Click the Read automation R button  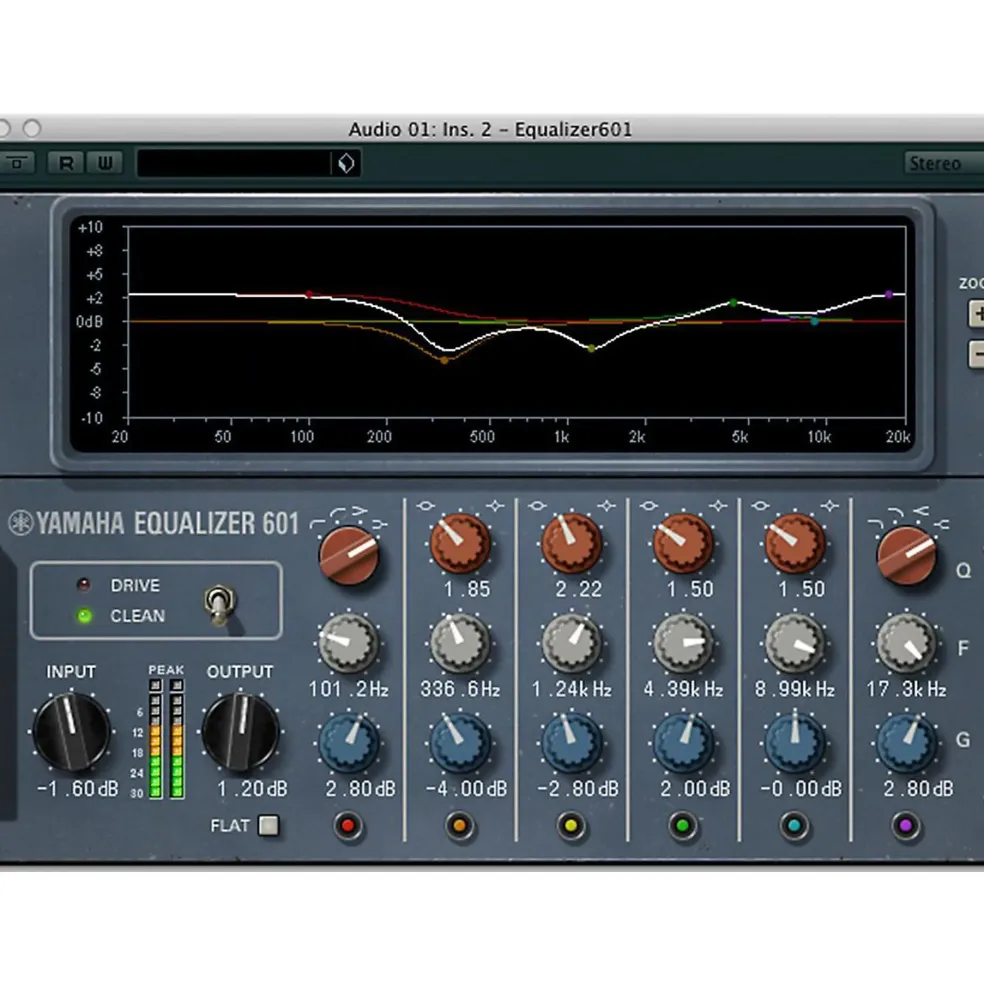(65, 163)
